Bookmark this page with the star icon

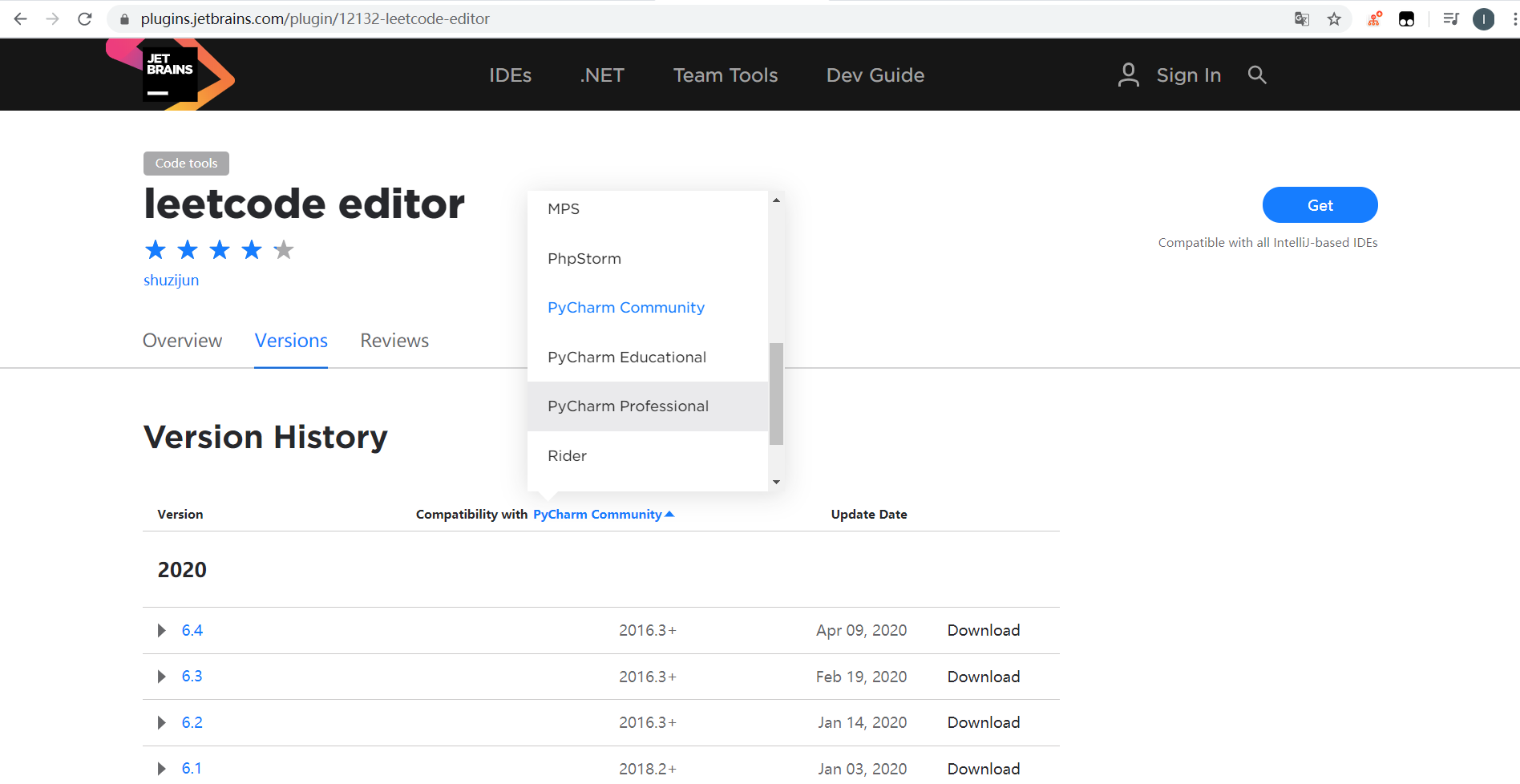coord(1334,19)
